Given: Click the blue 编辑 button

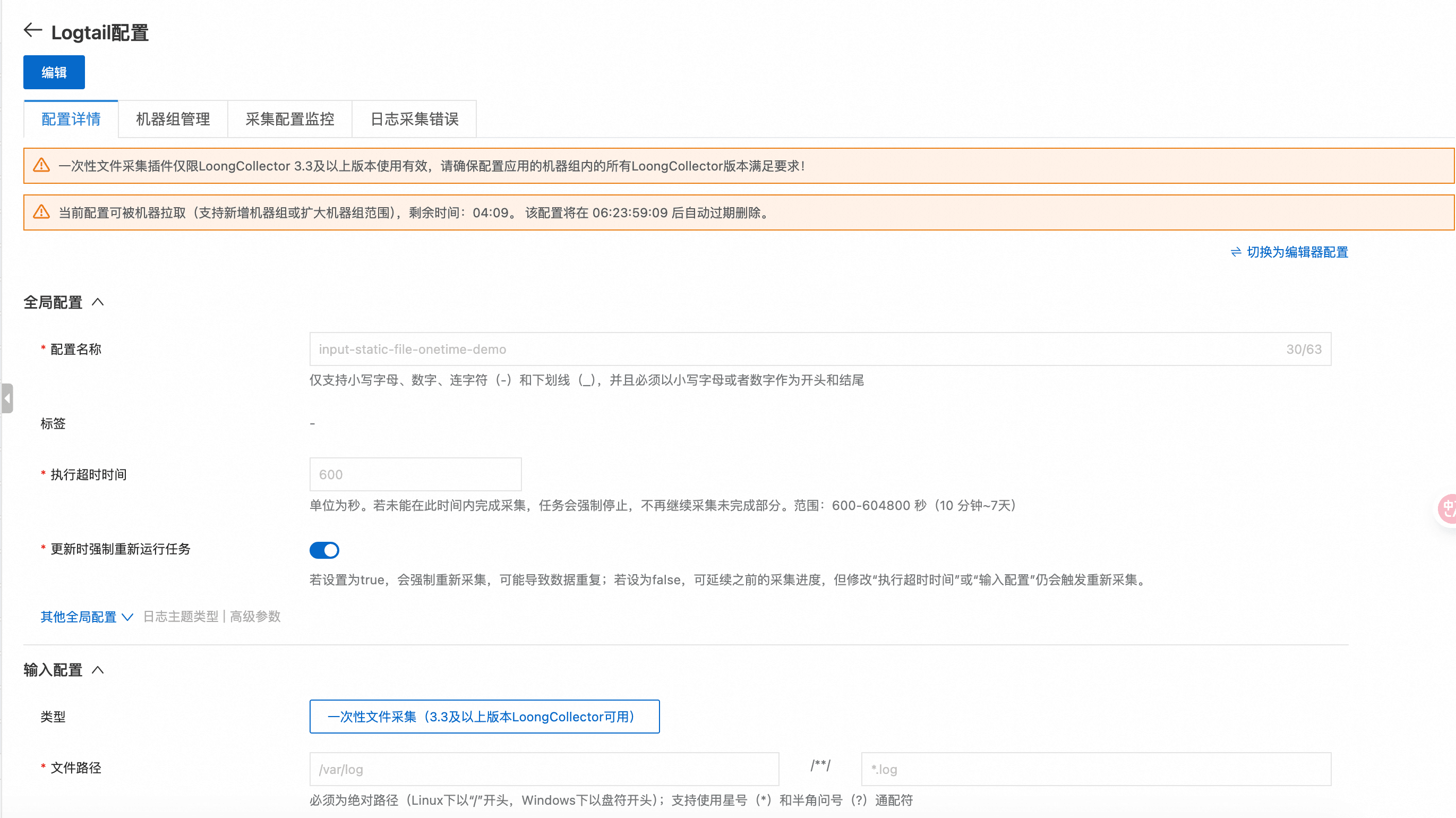Looking at the screenshot, I should [54, 72].
